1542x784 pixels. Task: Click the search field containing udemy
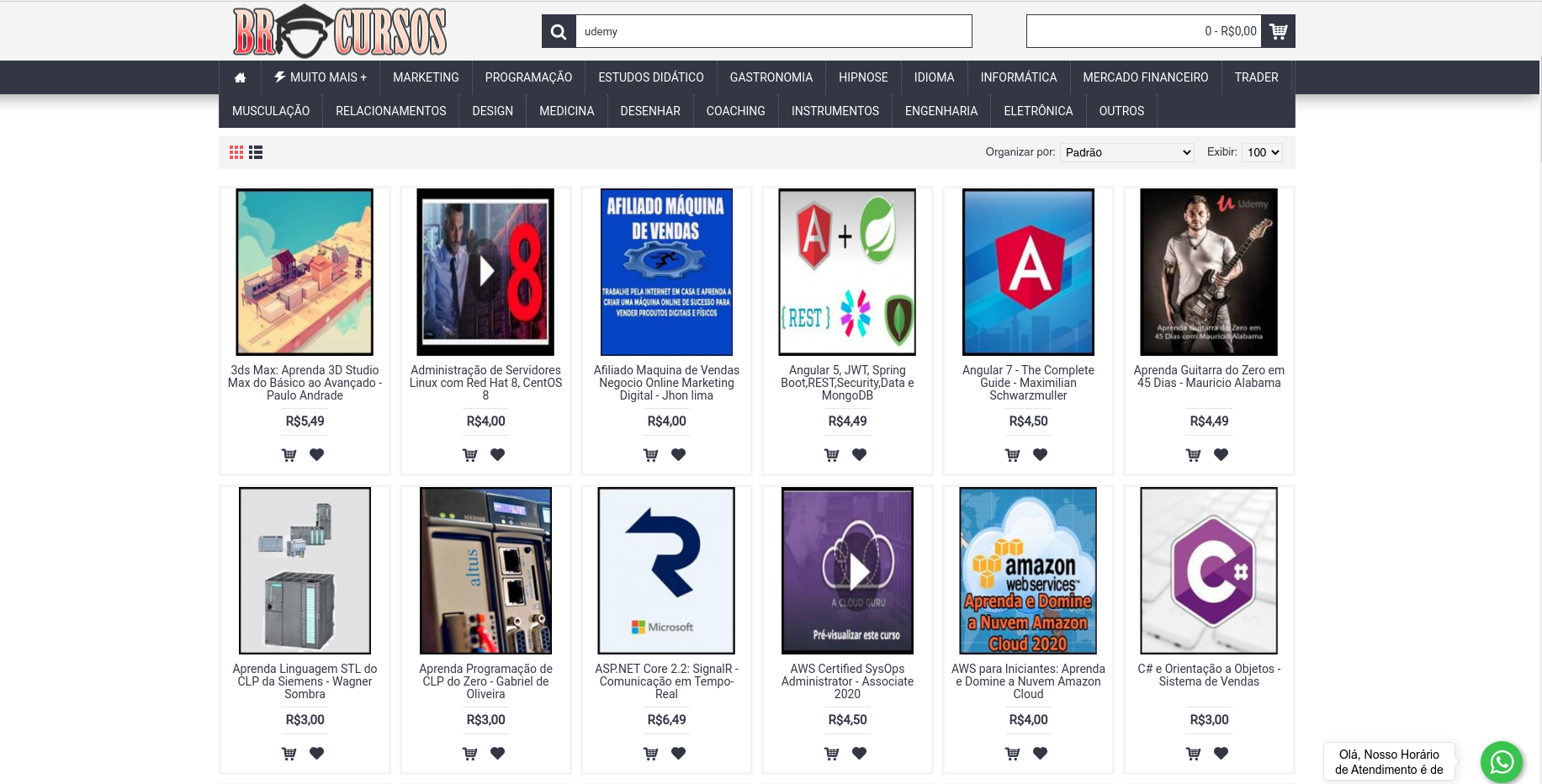click(774, 31)
